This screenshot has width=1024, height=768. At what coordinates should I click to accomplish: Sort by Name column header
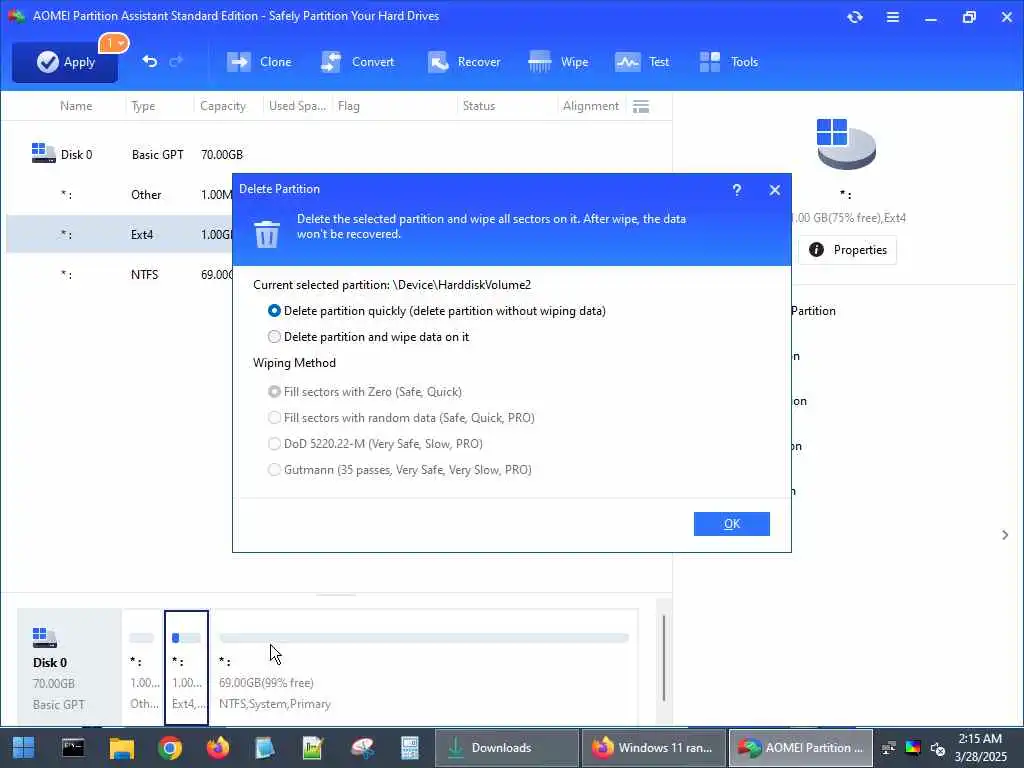coord(76,106)
